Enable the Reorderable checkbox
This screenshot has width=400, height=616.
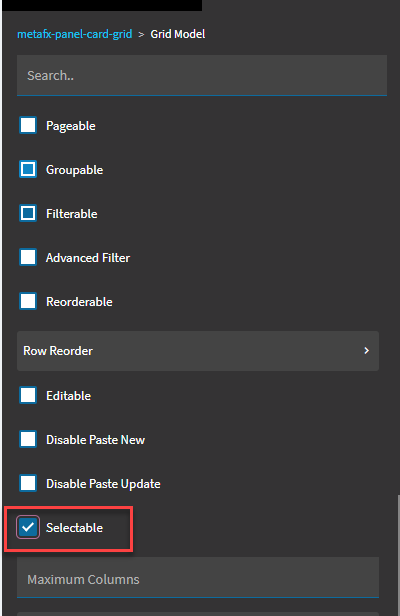[x=28, y=301]
